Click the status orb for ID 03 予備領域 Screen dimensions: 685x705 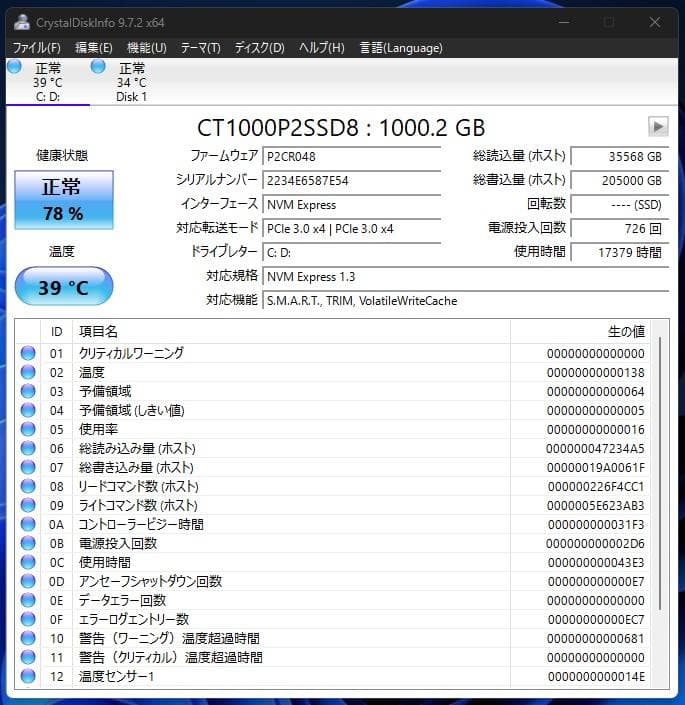pos(28,391)
